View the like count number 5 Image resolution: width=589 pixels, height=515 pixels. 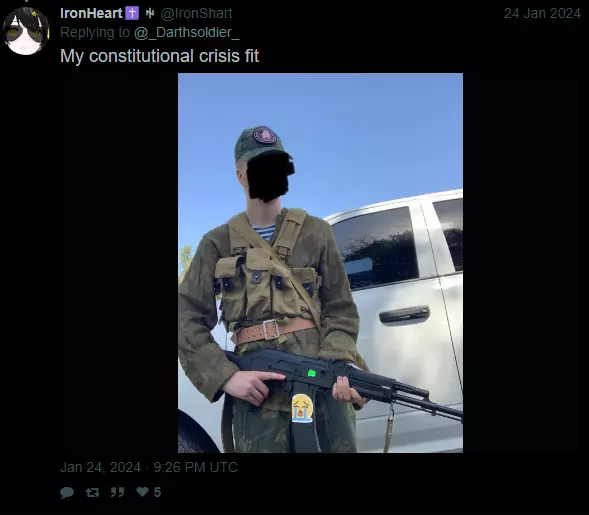pos(157,492)
